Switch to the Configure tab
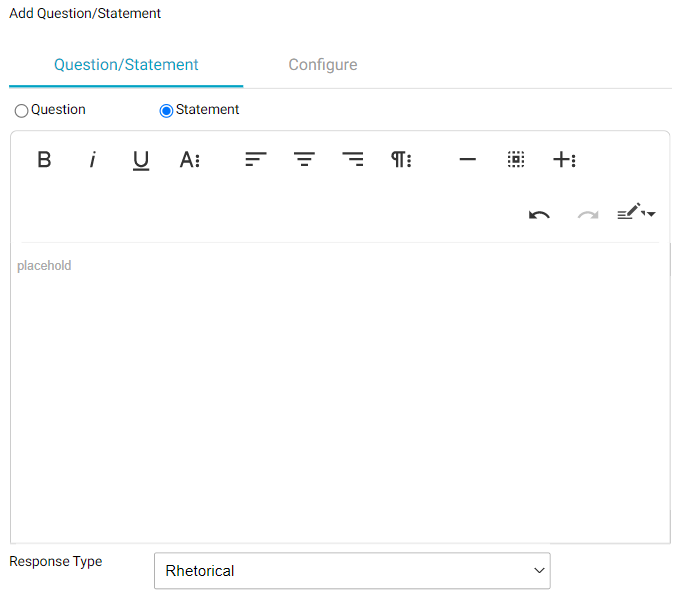Screen dimensions: 681x612 (322, 65)
